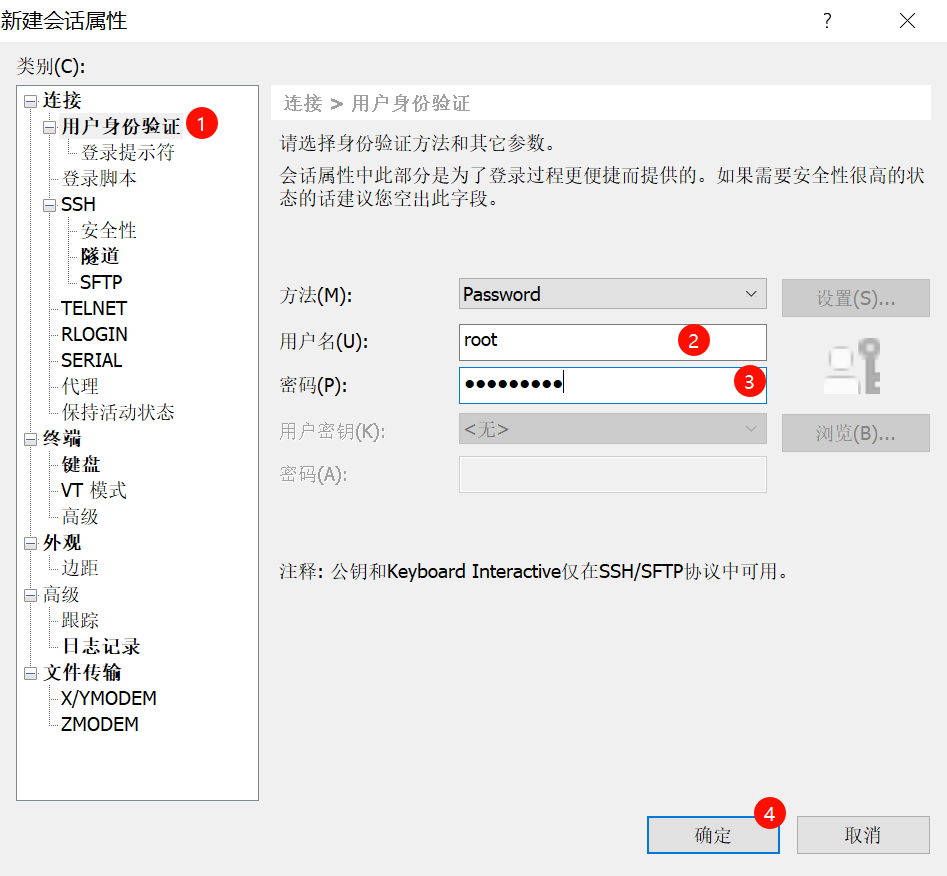The height and width of the screenshot is (876, 947).
Task: Click the 用户名(U): label
Action: click(x=324, y=341)
